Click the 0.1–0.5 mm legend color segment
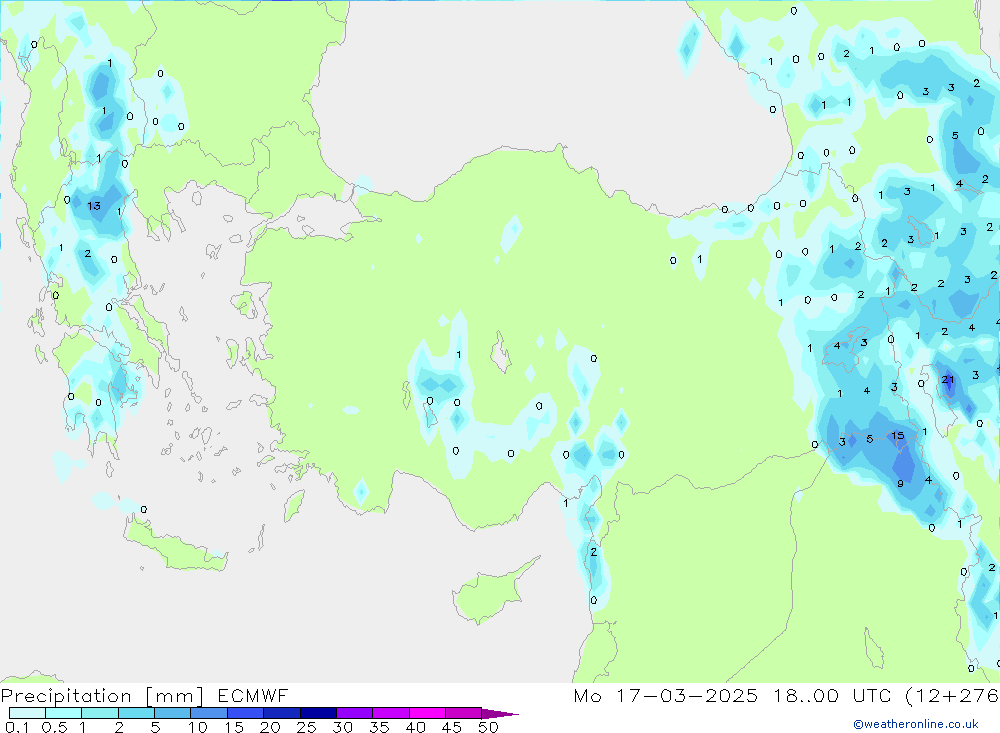This screenshot has height=733, width=1000. 27,713
